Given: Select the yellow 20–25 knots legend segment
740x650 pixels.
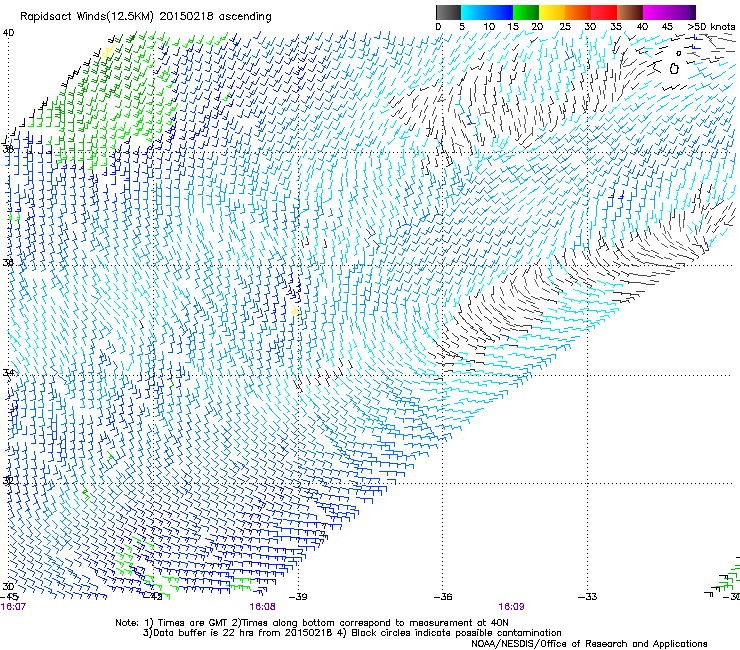Looking at the screenshot, I should (x=552, y=12).
